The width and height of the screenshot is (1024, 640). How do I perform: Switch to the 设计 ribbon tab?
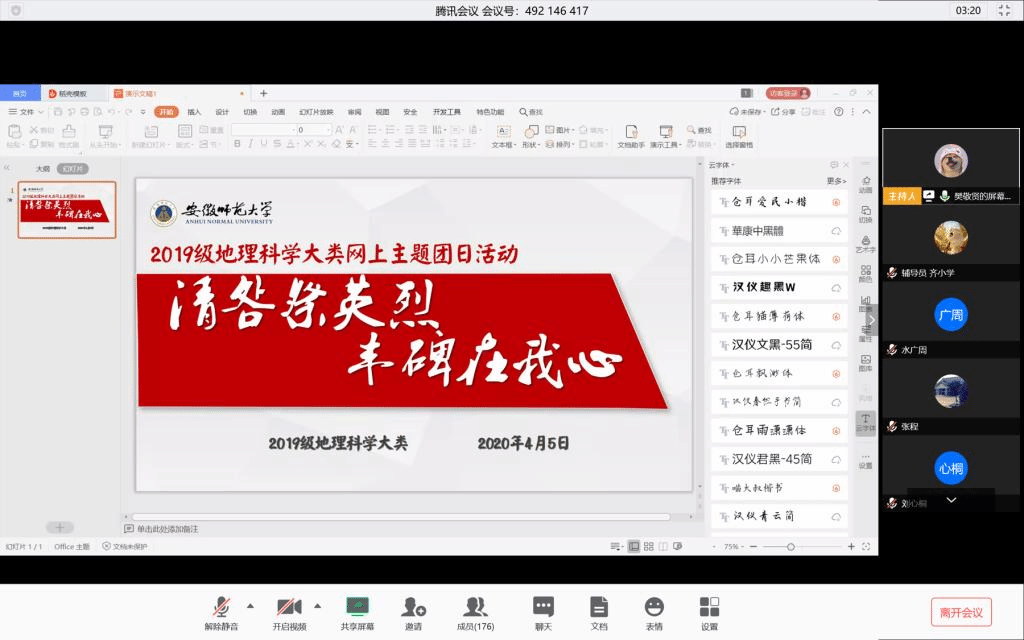click(222, 112)
